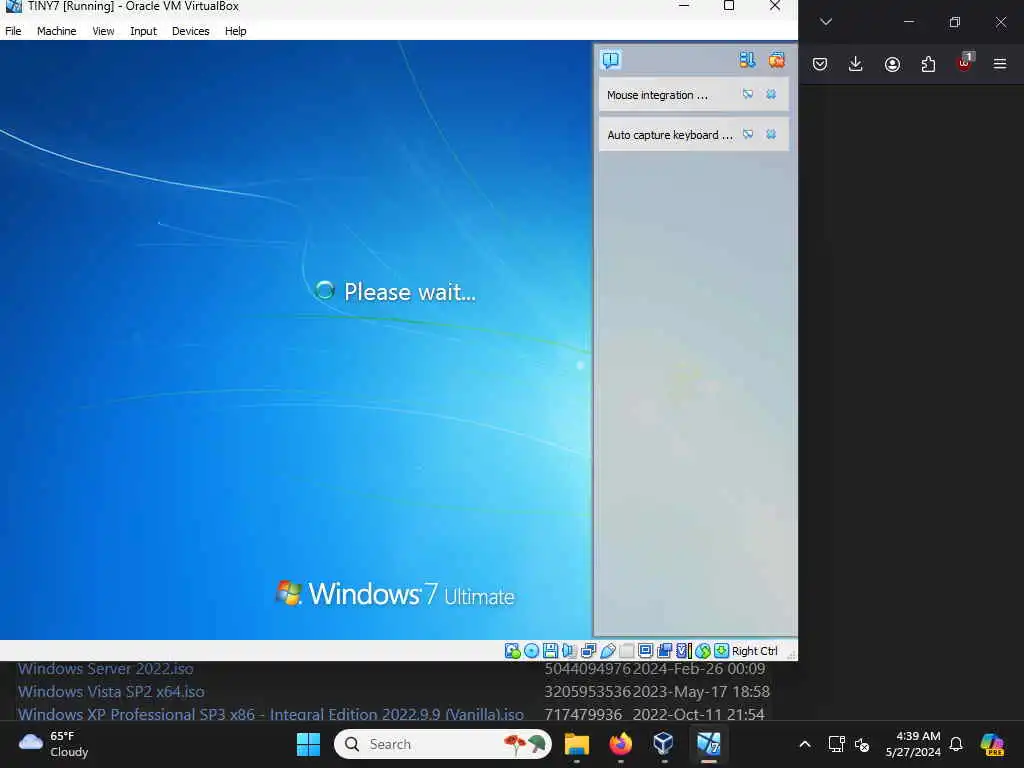Dismiss the Auto capture keyboard notification
Image resolution: width=1024 pixels, height=768 pixels.
coord(771,134)
